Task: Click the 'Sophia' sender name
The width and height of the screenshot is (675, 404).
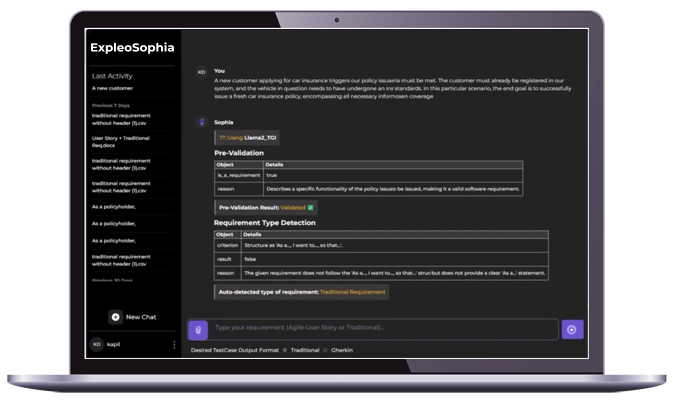Action: (224, 122)
